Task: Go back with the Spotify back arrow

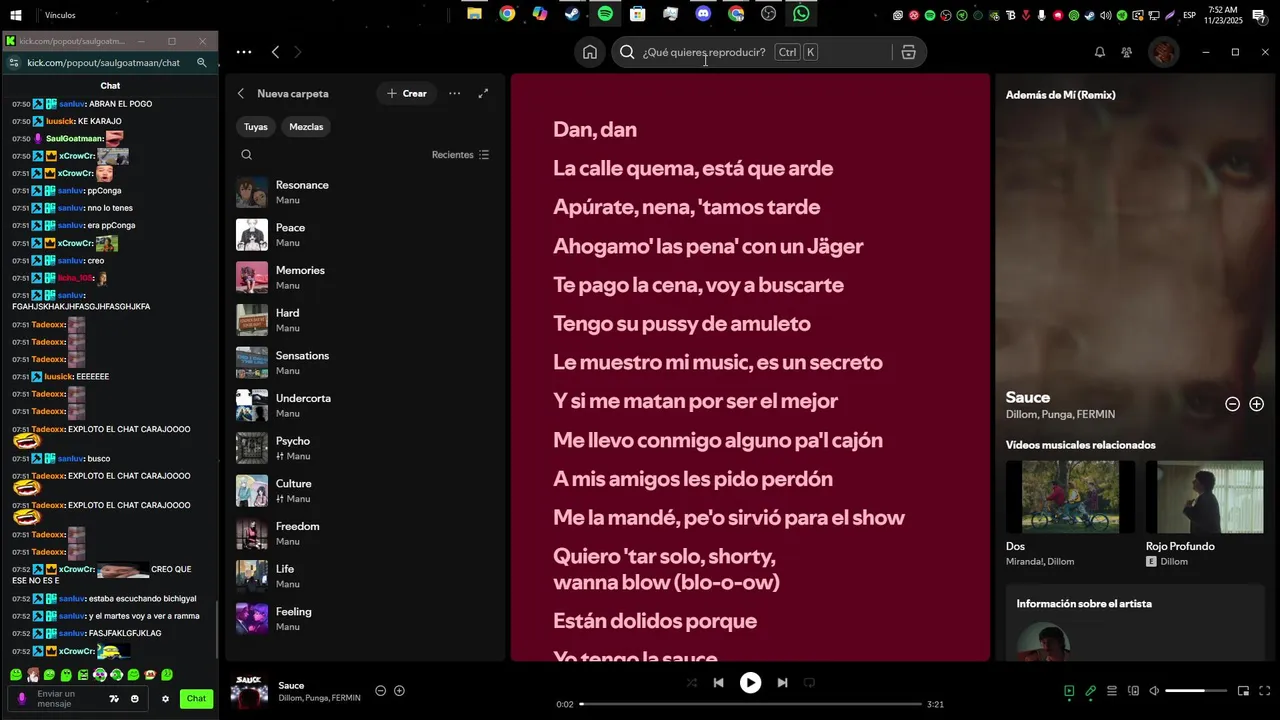Action: (x=276, y=52)
